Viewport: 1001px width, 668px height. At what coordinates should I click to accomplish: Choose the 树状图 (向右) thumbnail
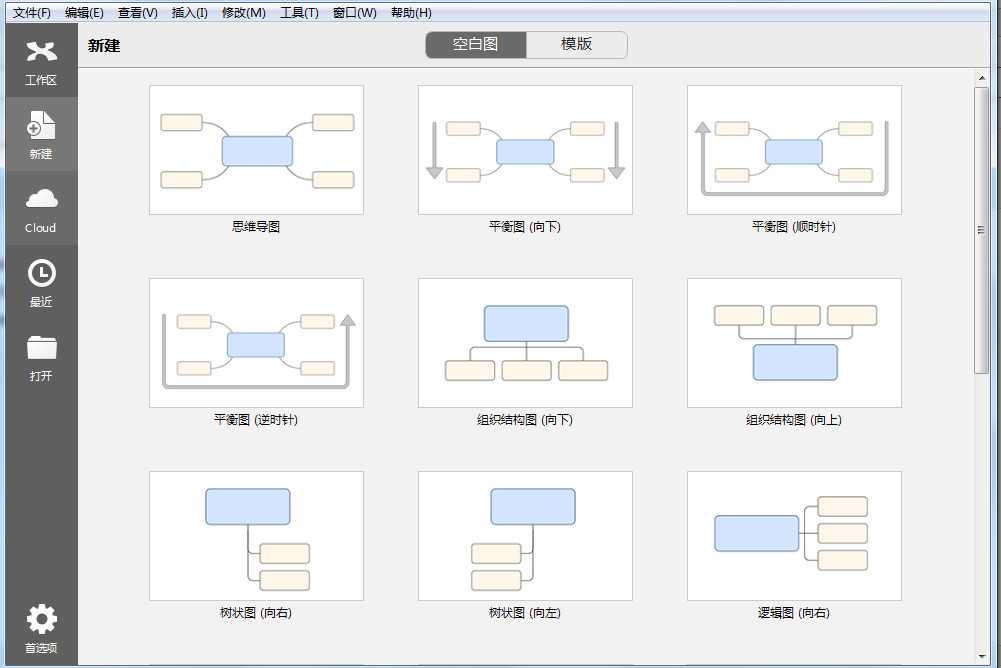pyautogui.click(x=257, y=536)
